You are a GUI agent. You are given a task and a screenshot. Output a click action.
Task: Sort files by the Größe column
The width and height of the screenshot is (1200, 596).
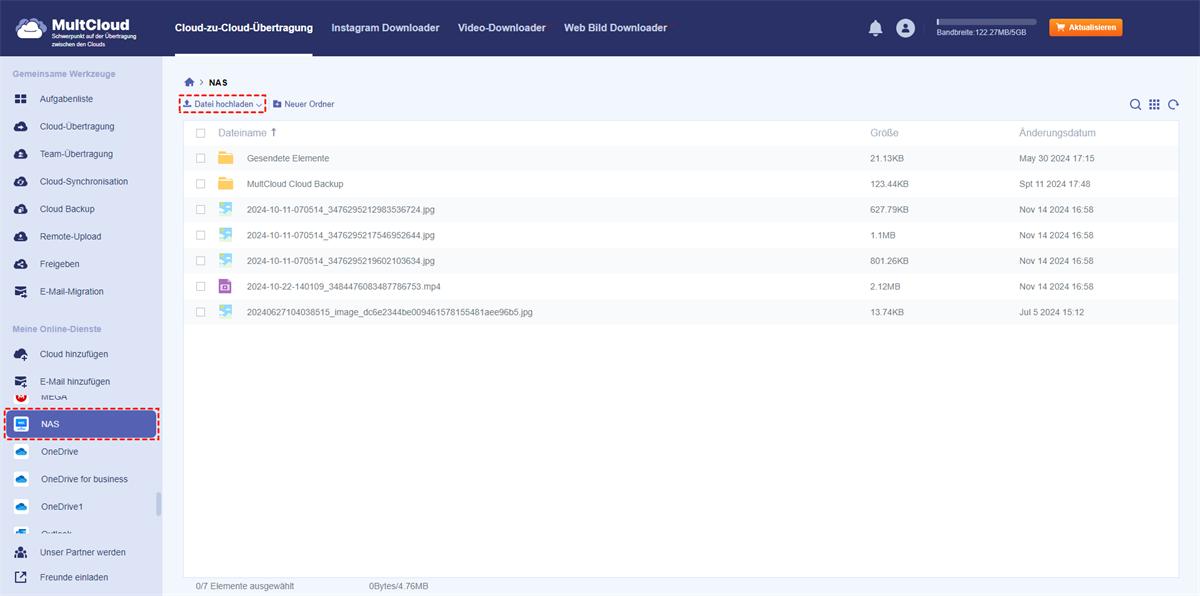pos(883,133)
